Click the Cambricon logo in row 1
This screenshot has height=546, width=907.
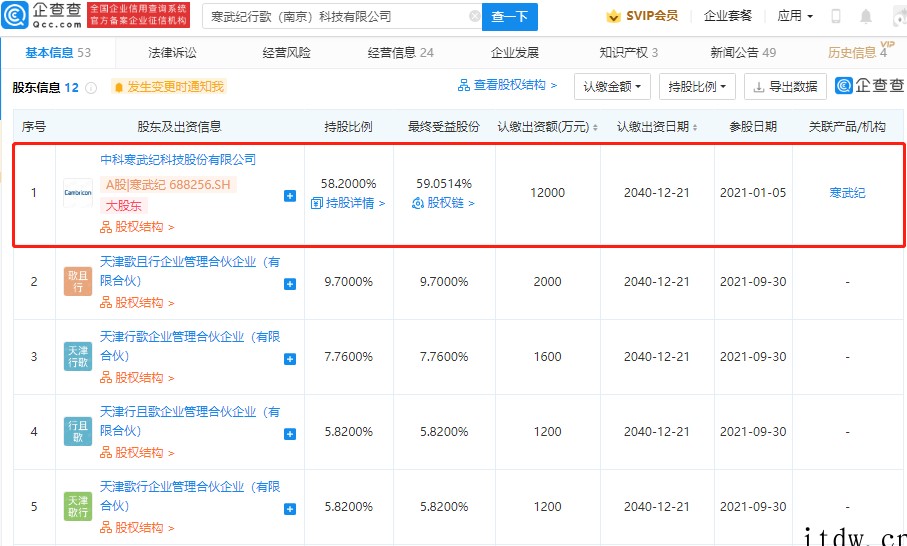pos(78,193)
